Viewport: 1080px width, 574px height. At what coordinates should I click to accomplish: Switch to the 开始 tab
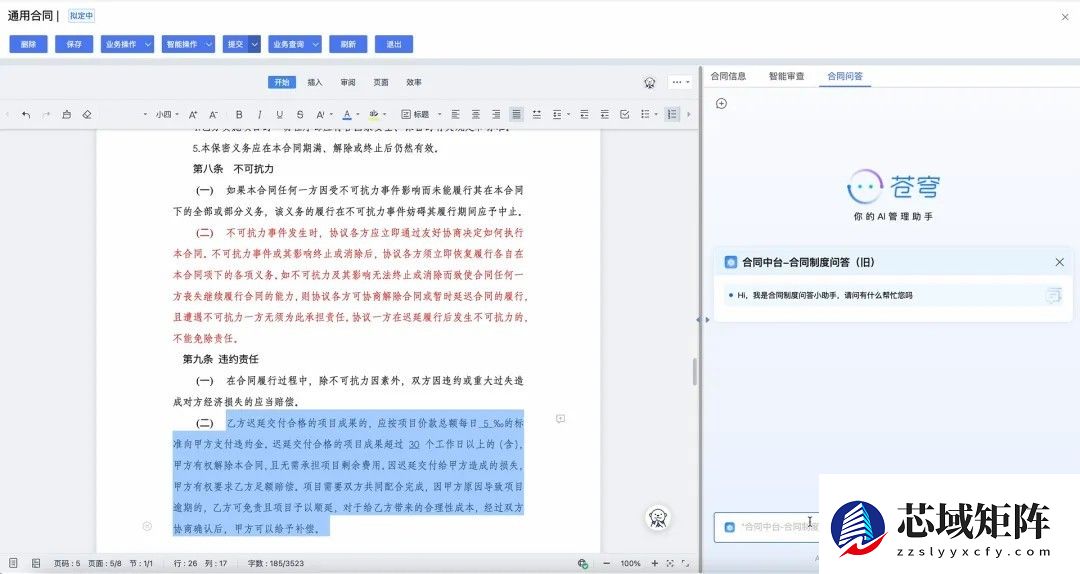[x=282, y=82]
